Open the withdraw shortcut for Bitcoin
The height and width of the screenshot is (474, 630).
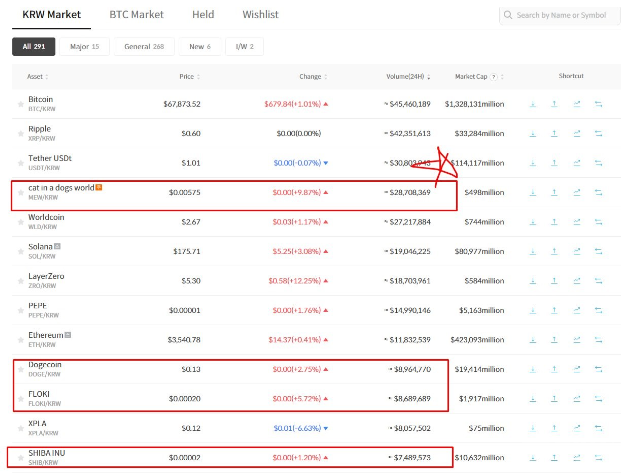(x=554, y=104)
